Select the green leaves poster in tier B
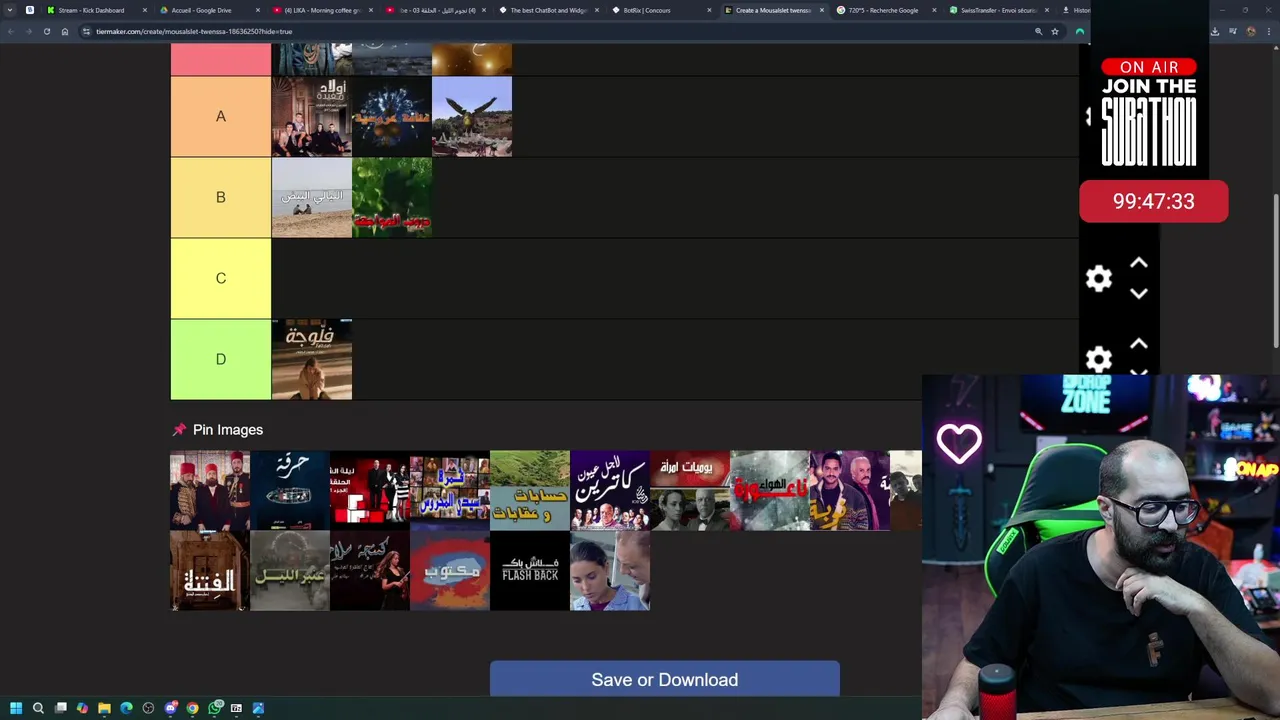1280x720 pixels. pyautogui.click(x=392, y=198)
